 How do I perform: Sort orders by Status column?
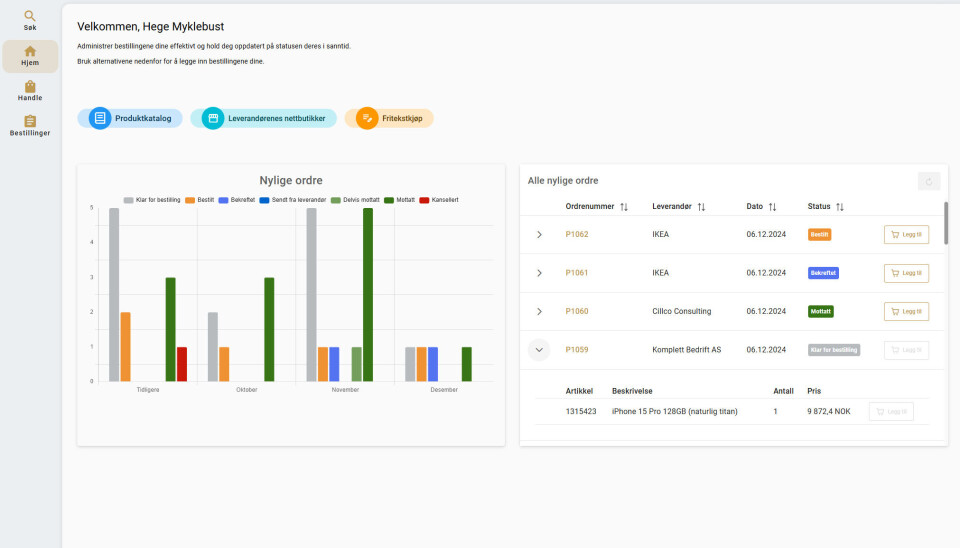pyautogui.click(x=839, y=207)
